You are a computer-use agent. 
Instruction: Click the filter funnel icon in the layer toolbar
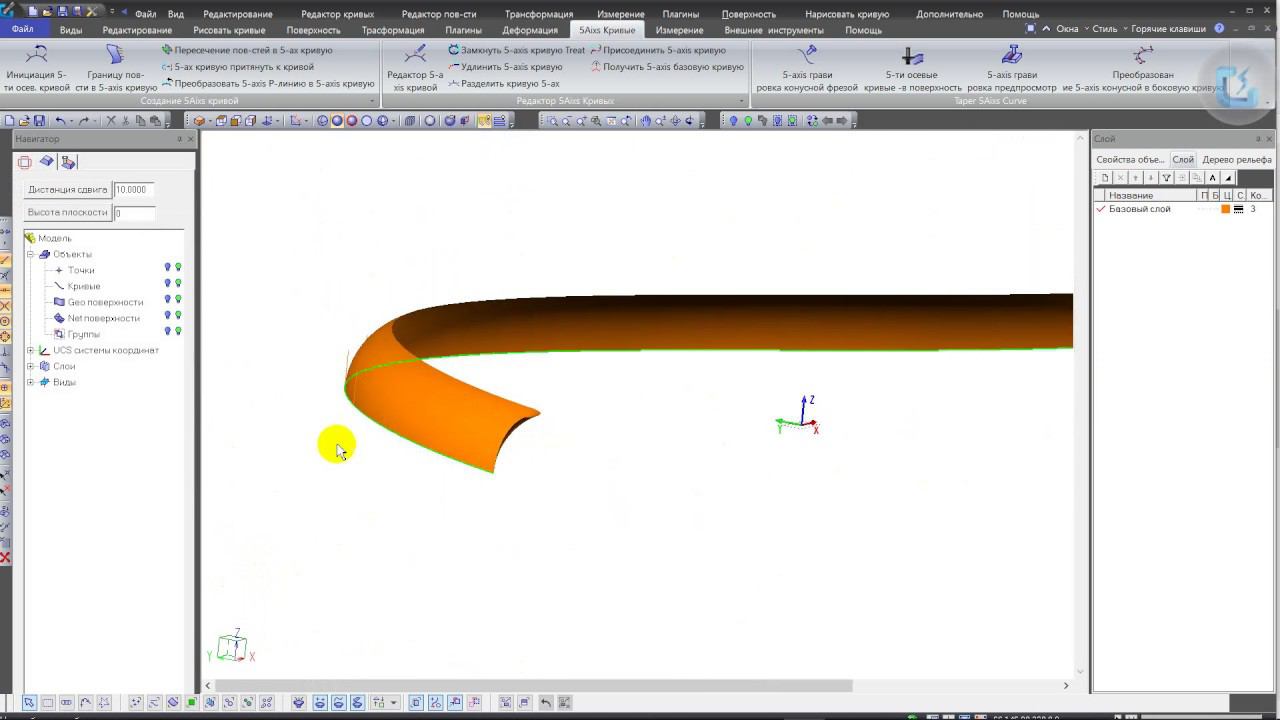click(1166, 178)
